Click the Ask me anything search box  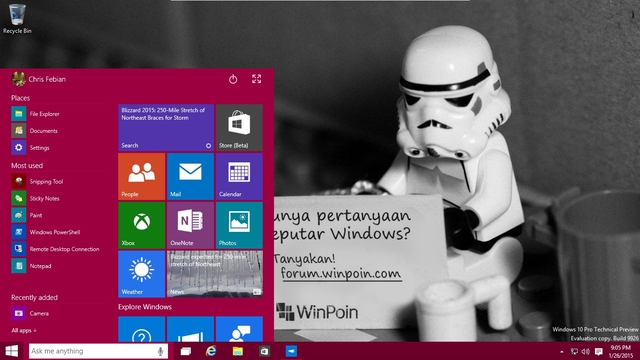(x=98, y=351)
